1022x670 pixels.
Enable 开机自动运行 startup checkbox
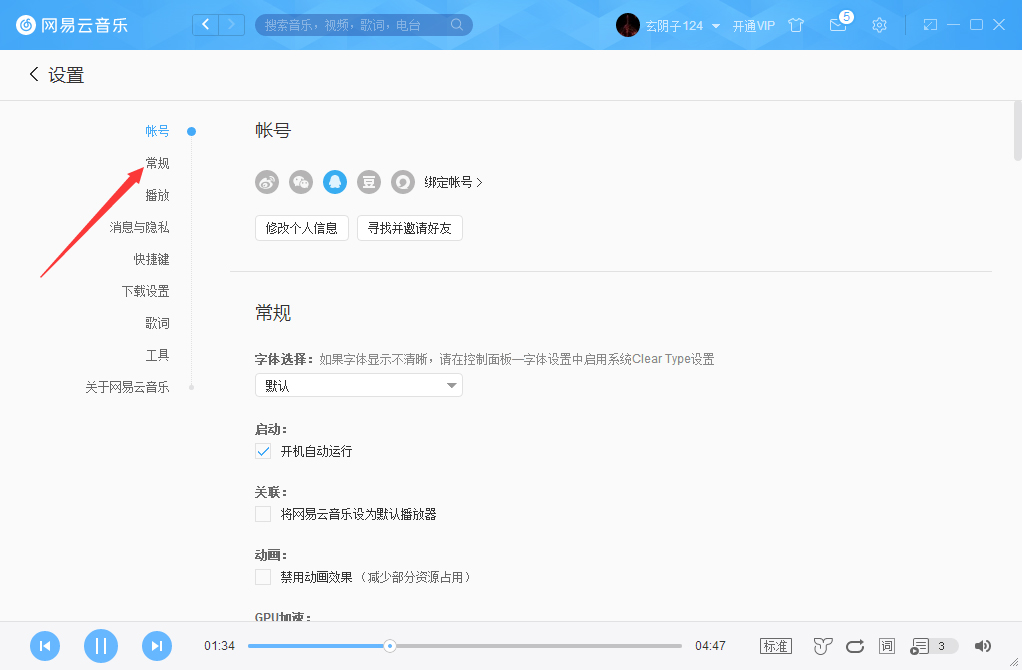(x=263, y=451)
